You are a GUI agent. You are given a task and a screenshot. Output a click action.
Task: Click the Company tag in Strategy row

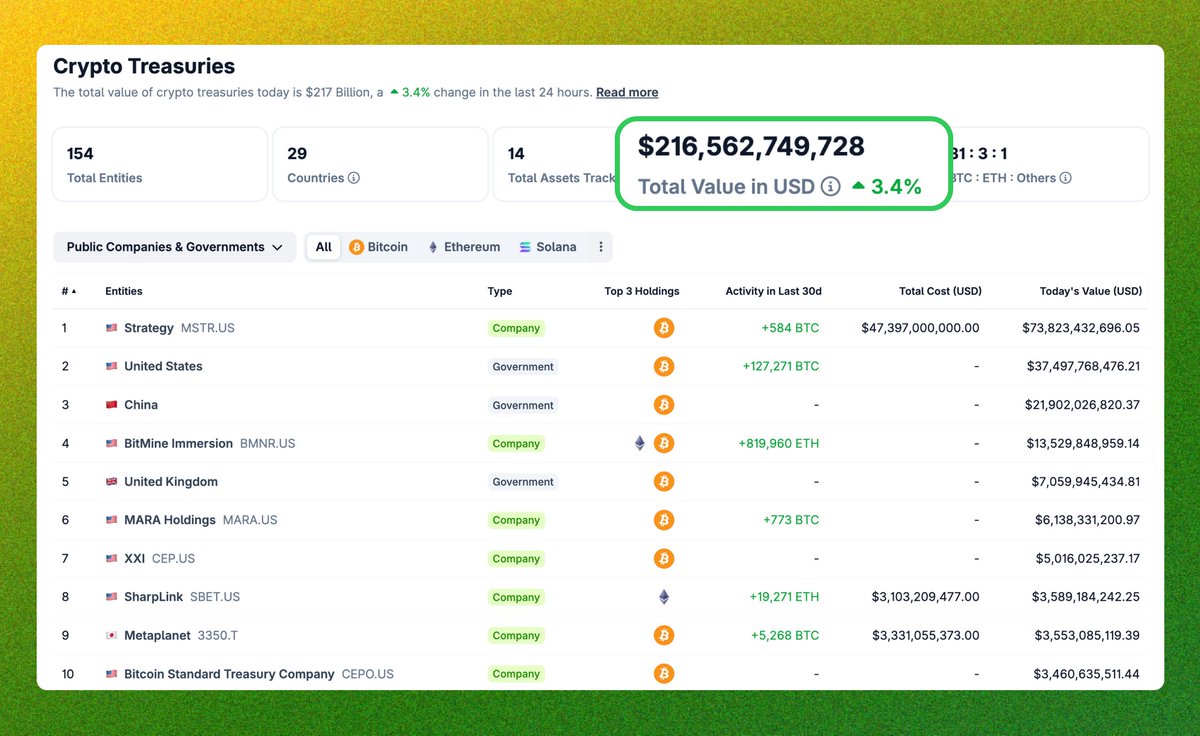coord(516,328)
